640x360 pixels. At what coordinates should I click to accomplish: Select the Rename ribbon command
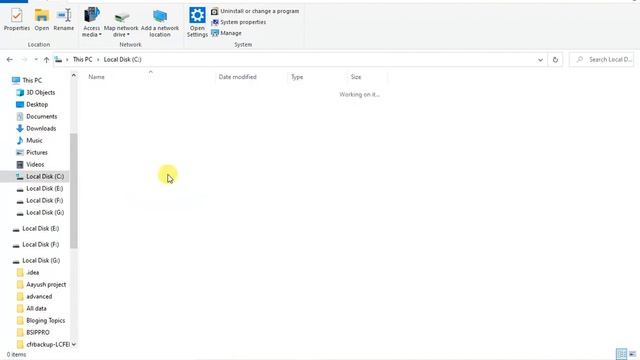64,20
